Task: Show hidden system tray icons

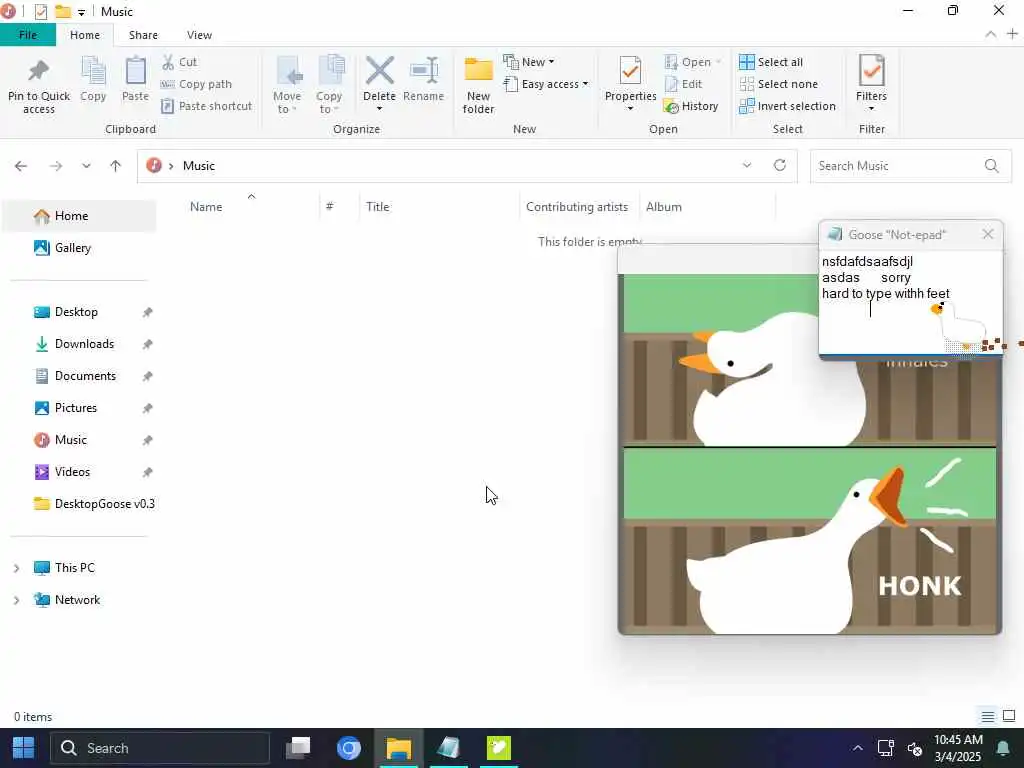Action: coord(857,748)
